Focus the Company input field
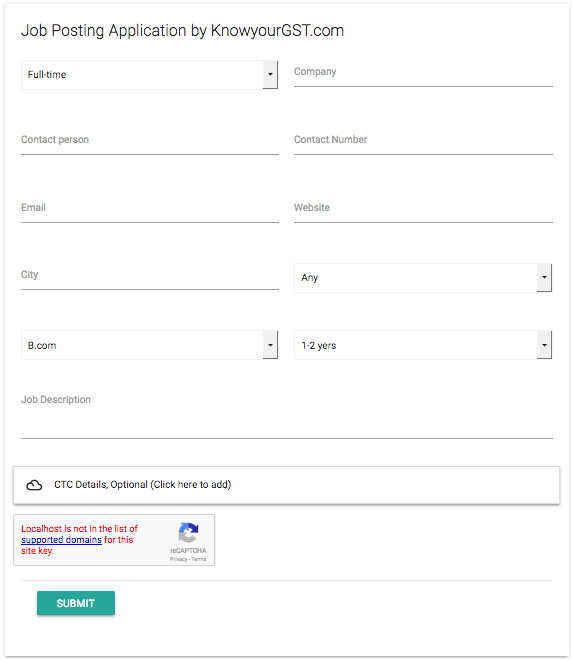The height and width of the screenshot is (660, 572). point(423,74)
